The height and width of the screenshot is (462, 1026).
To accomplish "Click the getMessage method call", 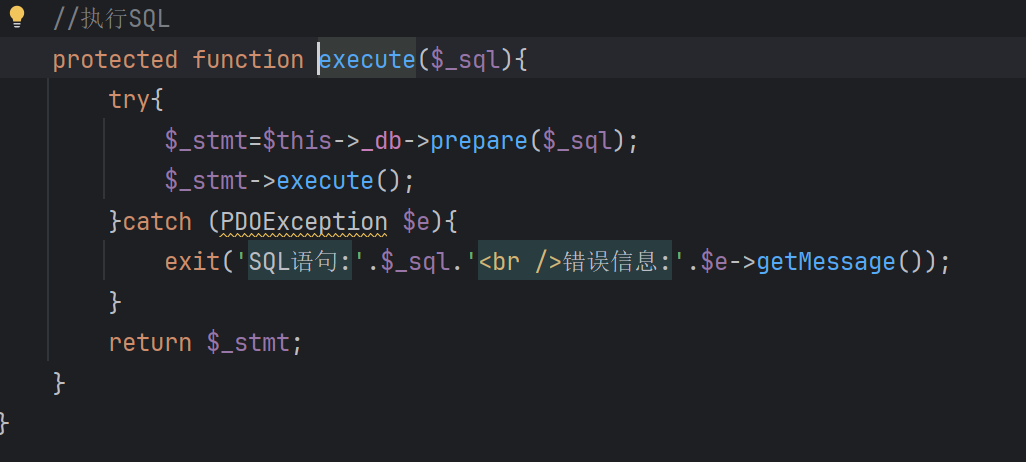I will coord(826,262).
